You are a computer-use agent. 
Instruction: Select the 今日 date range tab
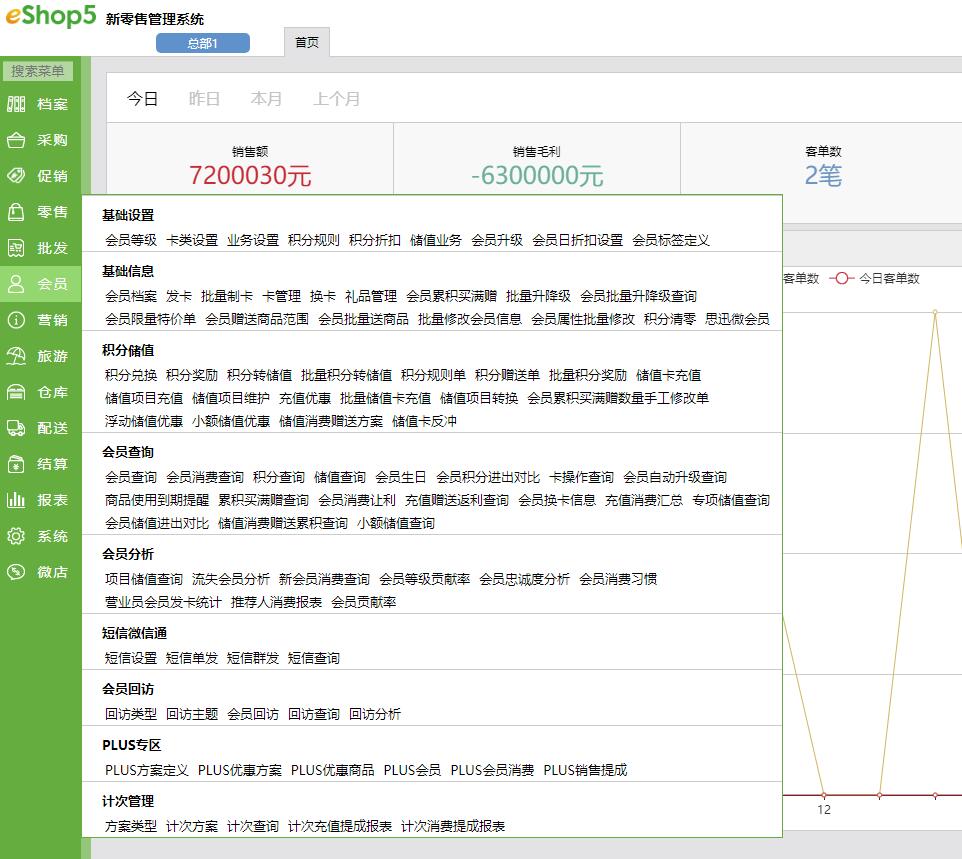point(142,99)
